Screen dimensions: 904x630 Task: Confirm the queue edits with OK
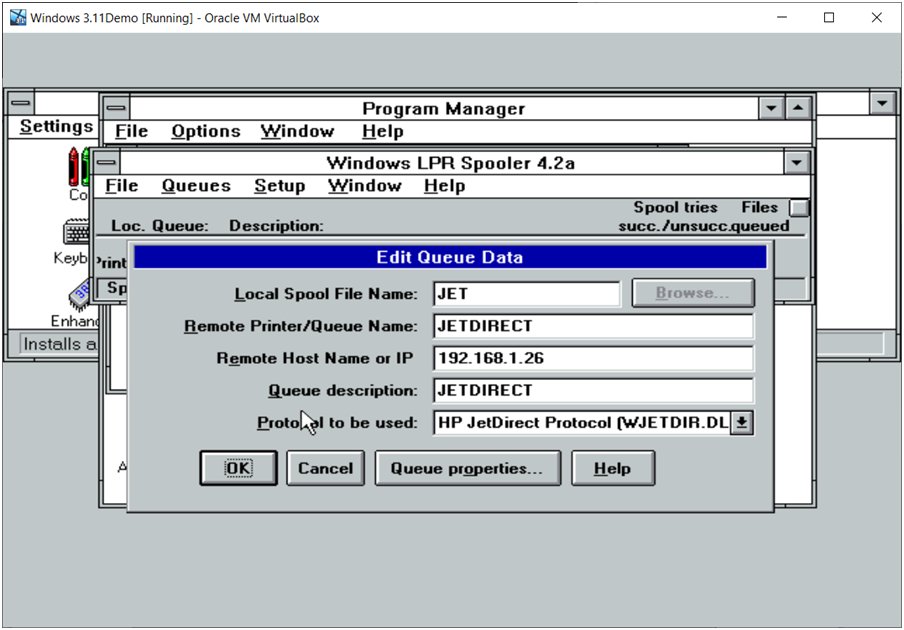238,468
